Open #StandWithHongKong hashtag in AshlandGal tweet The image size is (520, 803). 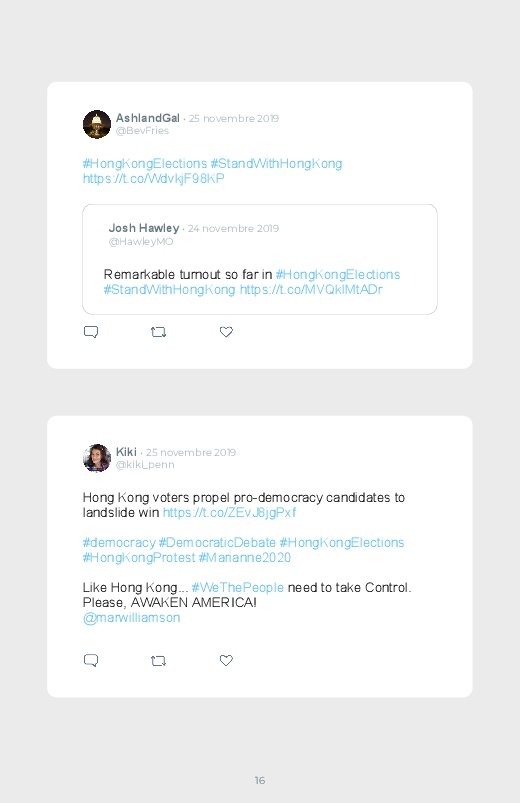click(x=276, y=163)
